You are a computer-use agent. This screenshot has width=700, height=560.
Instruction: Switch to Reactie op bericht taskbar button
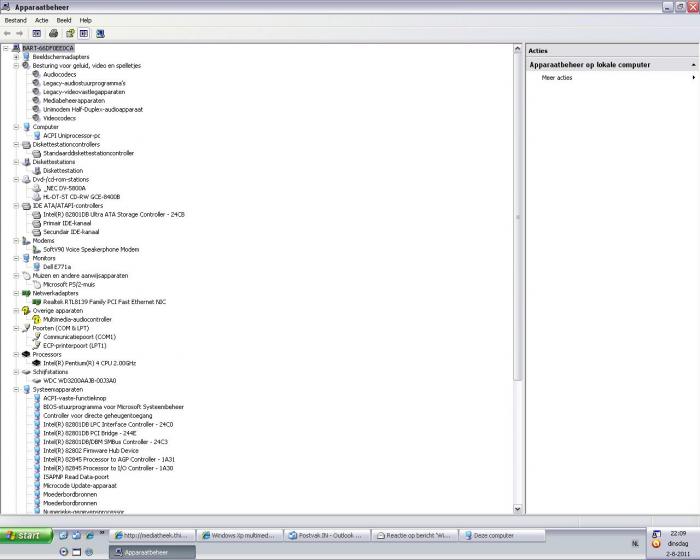pos(414,535)
